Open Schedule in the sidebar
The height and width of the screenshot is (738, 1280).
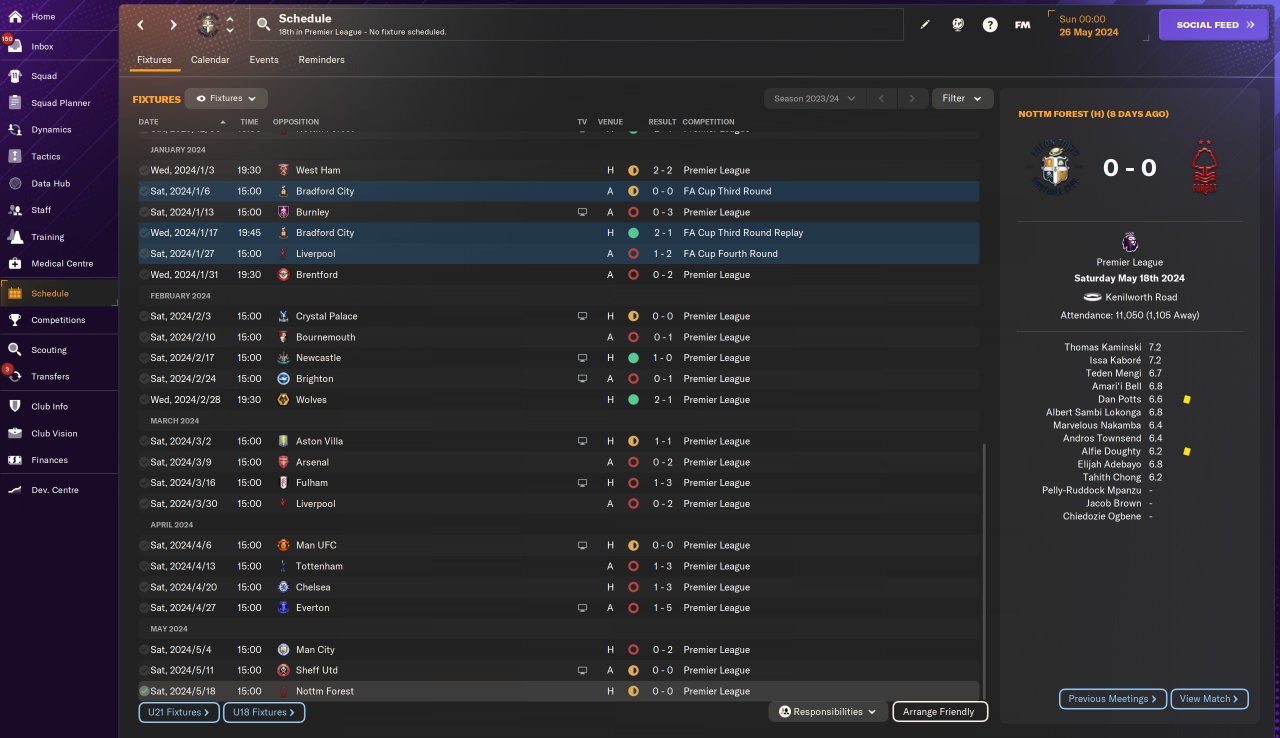coord(50,293)
